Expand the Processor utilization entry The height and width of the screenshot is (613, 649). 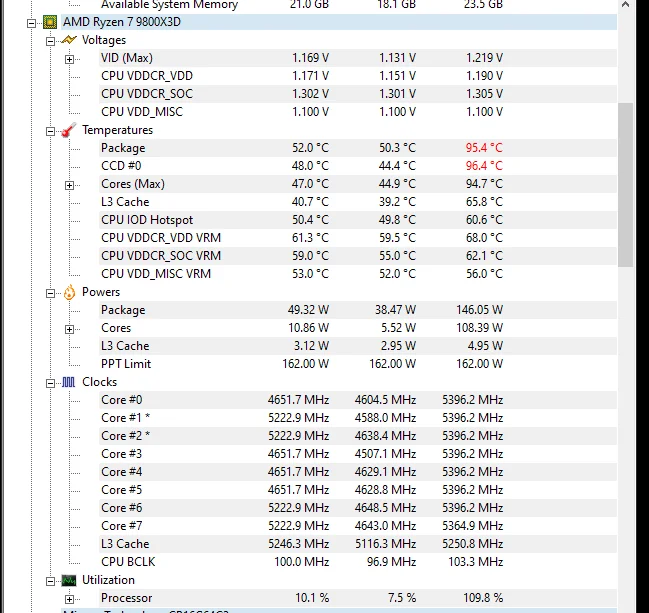70,599
